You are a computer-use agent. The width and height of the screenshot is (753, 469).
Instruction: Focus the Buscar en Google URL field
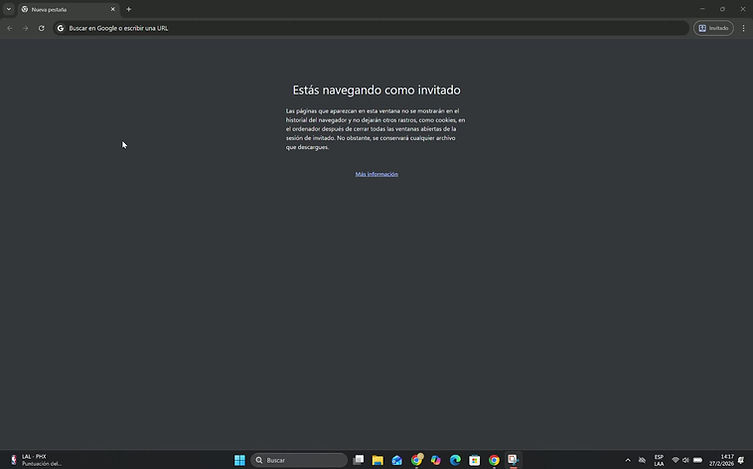(x=371, y=28)
